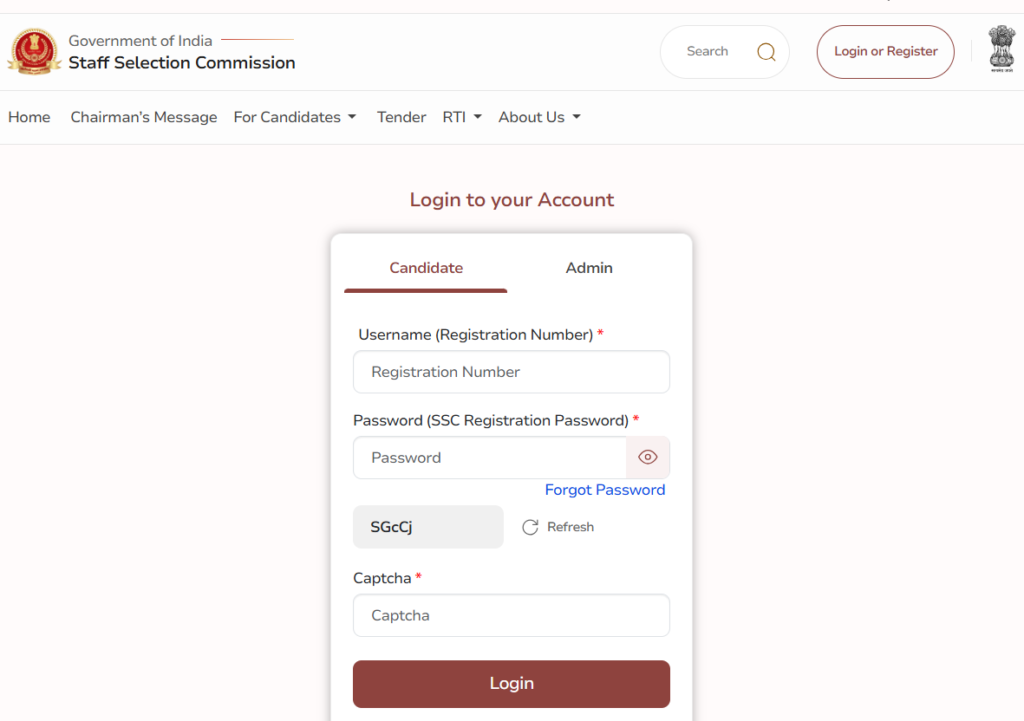Expand the RTI dropdown menu
Image resolution: width=1024 pixels, height=721 pixels.
(x=478, y=117)
